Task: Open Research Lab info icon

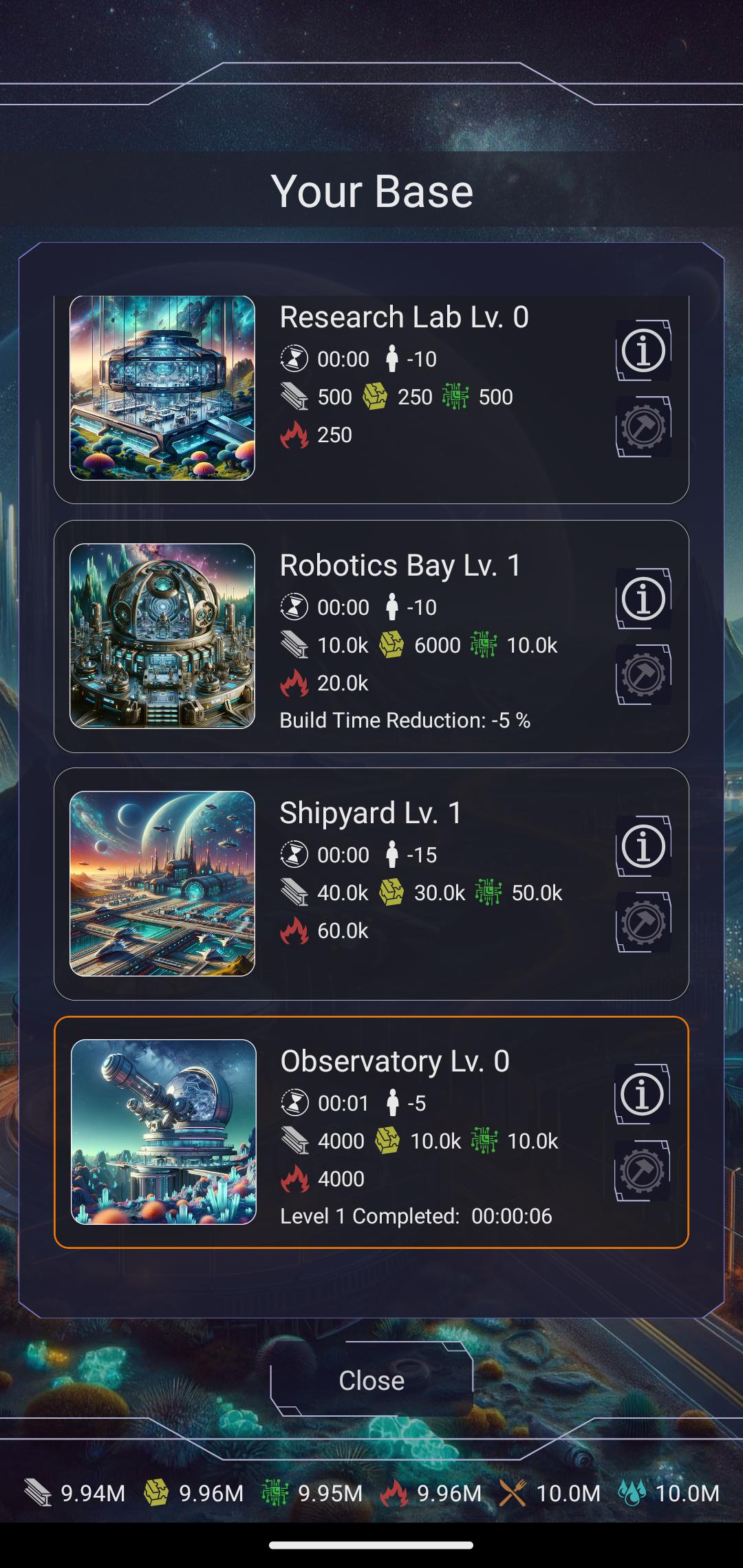Action: coord(643,350)
